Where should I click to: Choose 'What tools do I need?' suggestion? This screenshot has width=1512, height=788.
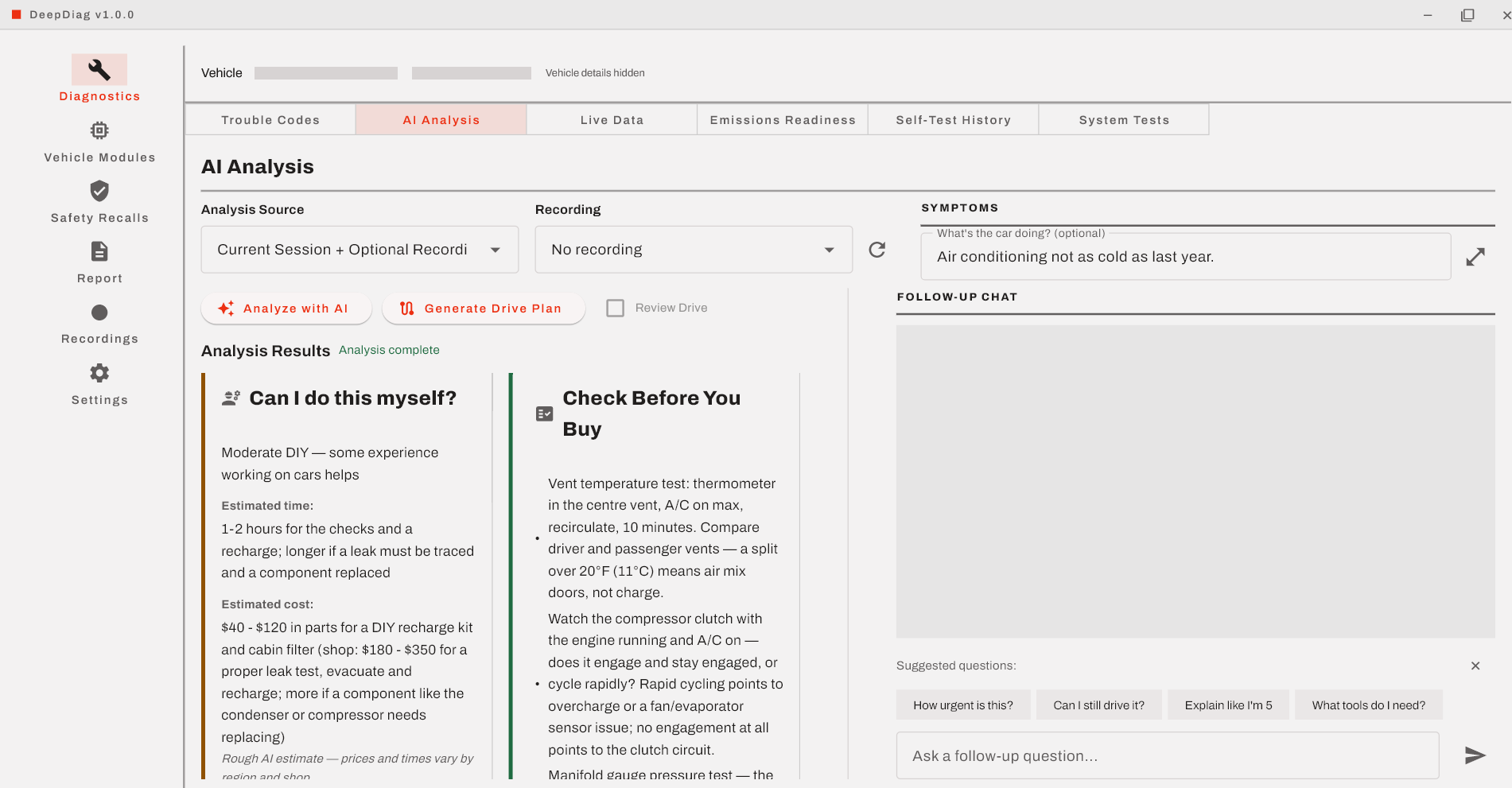coord(1369,705)
